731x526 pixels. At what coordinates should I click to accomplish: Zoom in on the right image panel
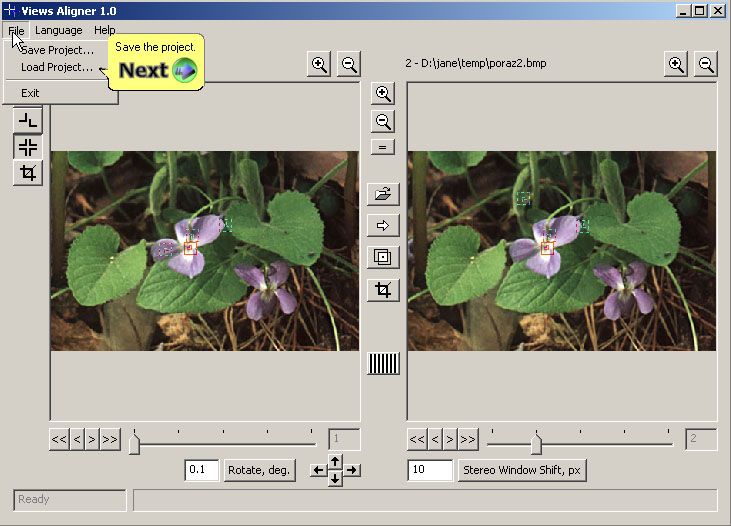[676, 64]
